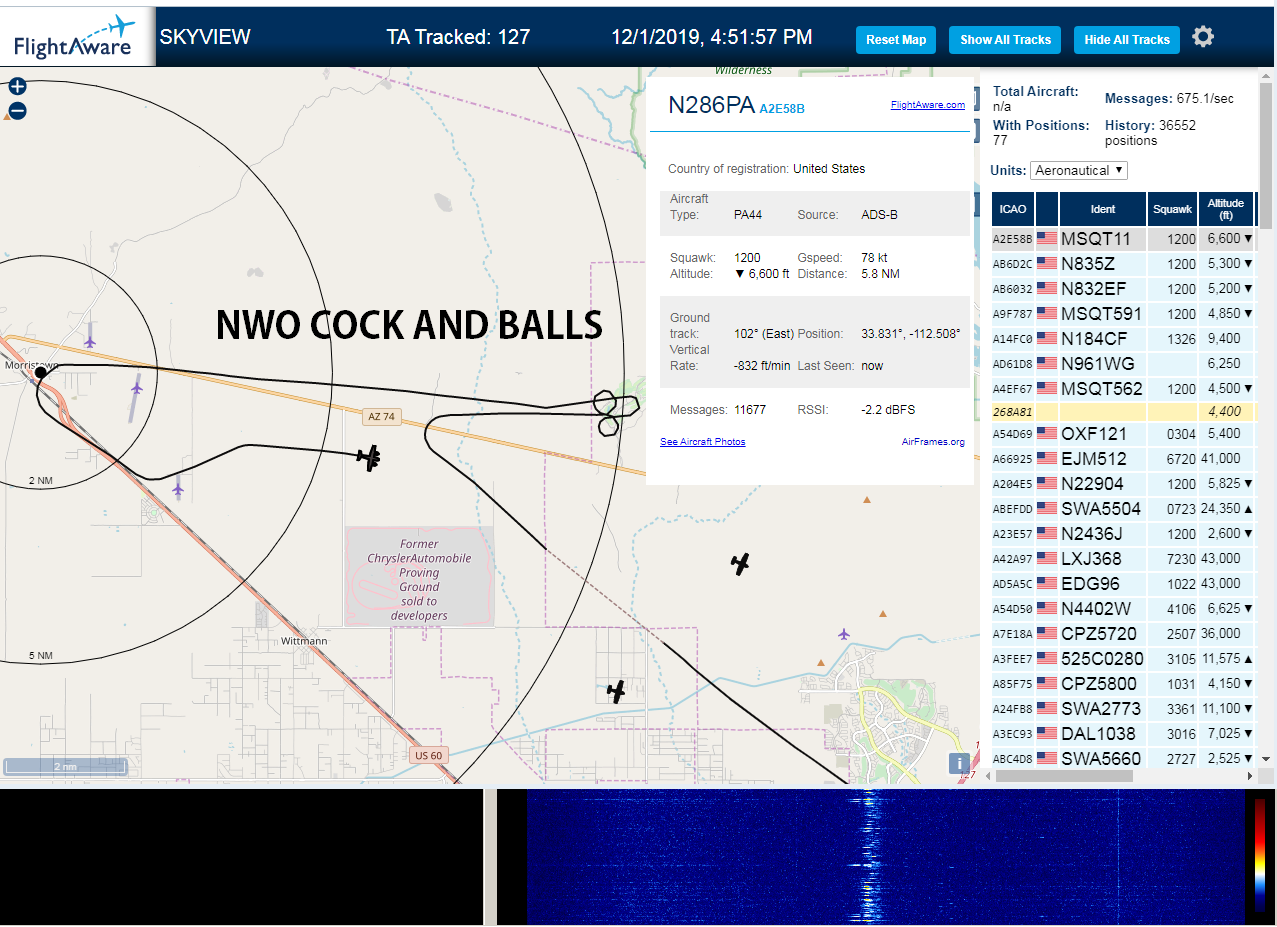Select black aircraft icon at end of track
The height and width of the screenshot is (927, 1277).
pyautogui.click(x=370, y=458)
